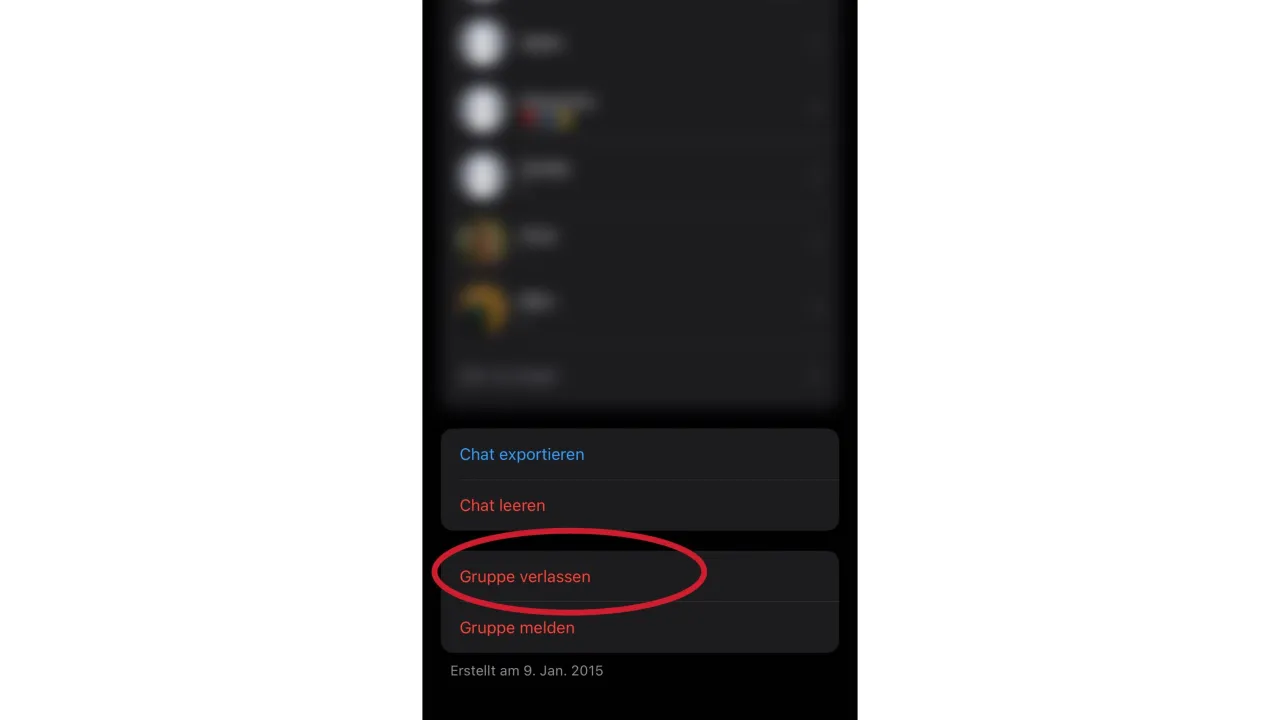Open chevron on the emoji-status member row
Image resolution: width=1280 pixels, height=720 pixels.
817,109
